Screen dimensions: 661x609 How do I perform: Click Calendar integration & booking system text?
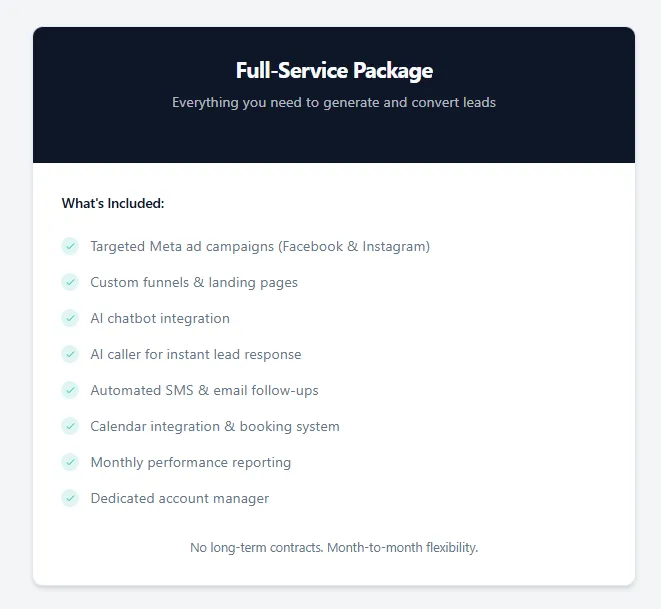(215, 427)
